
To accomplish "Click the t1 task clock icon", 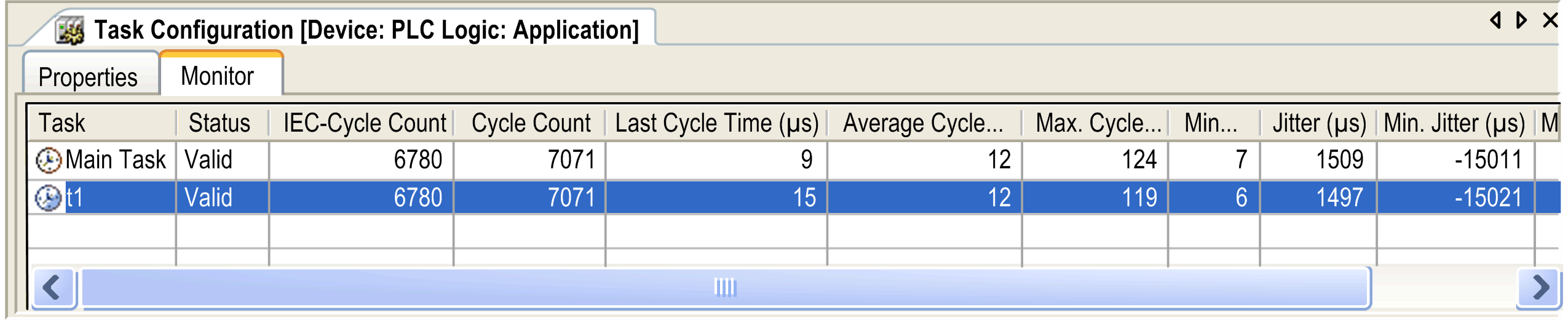I will [x=48, y=198].
